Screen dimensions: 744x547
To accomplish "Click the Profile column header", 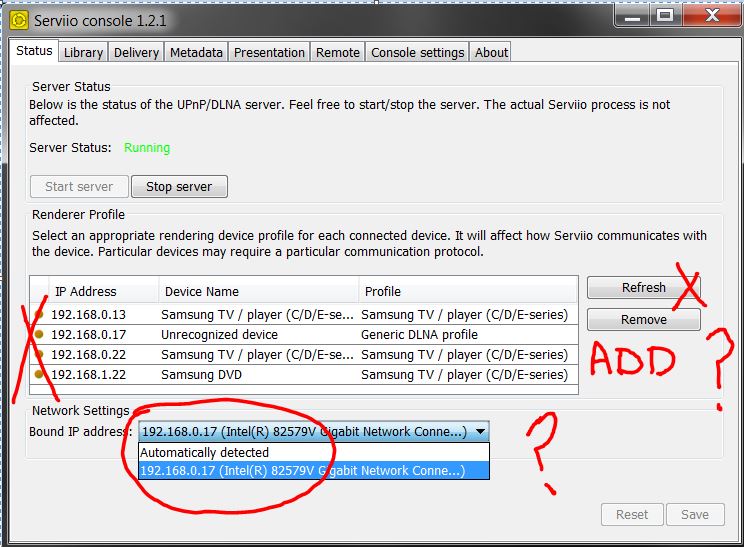I will click(383, 291).
